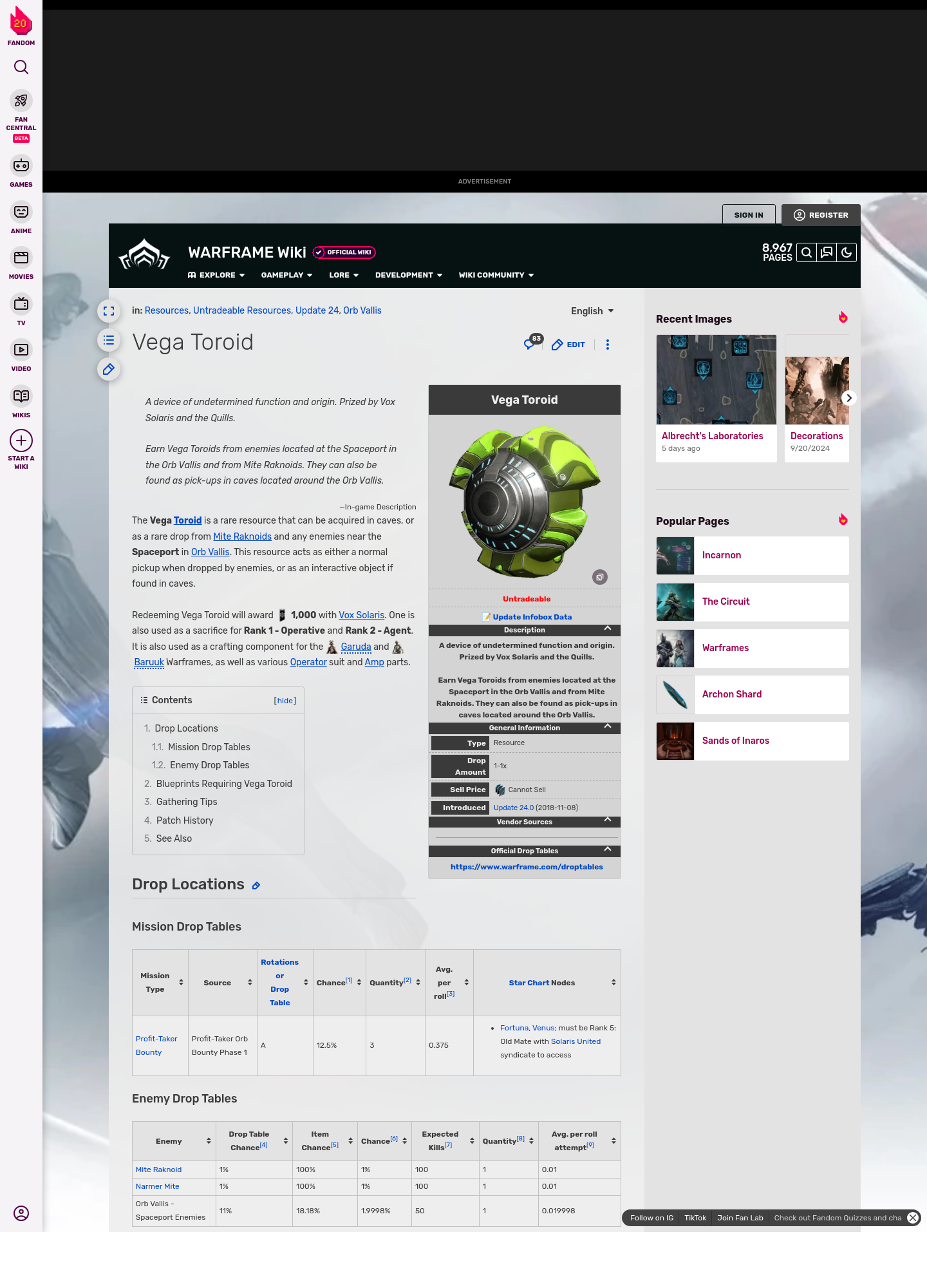Edit Drop Locations section pencil icon
This screenshot has width=927, height=1288.
coord(256,885)
